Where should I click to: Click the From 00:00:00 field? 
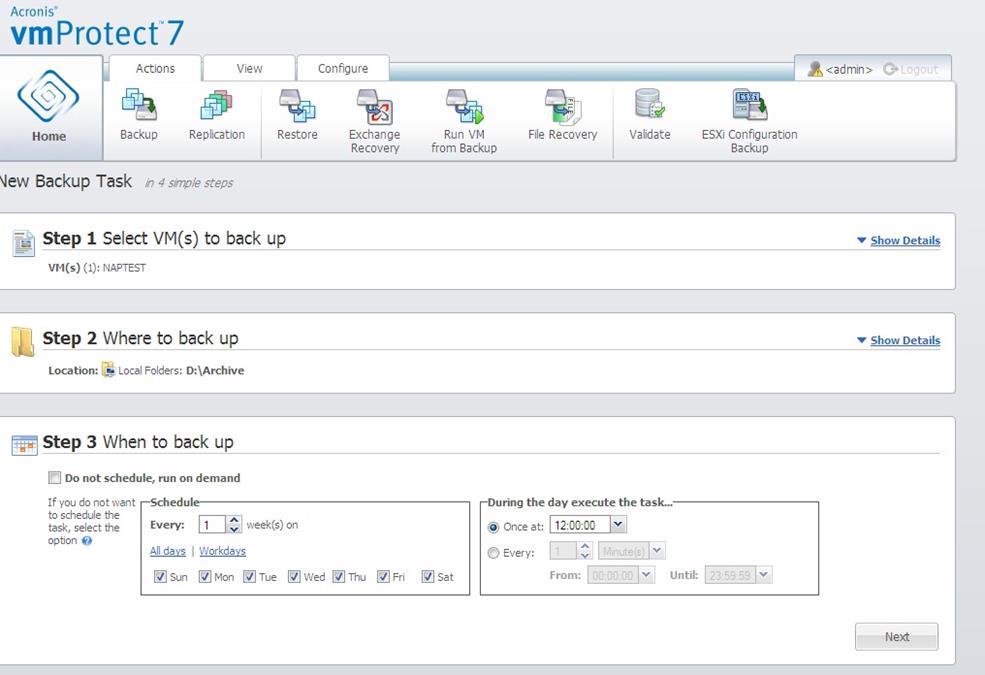(613, 575)
